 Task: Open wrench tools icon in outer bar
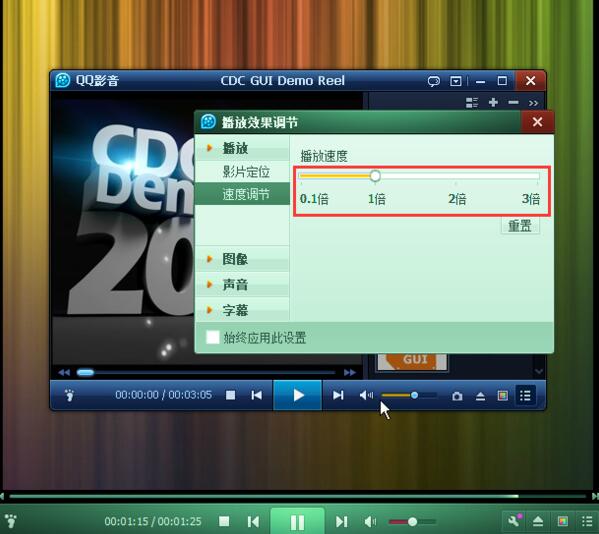pos(514,520)
